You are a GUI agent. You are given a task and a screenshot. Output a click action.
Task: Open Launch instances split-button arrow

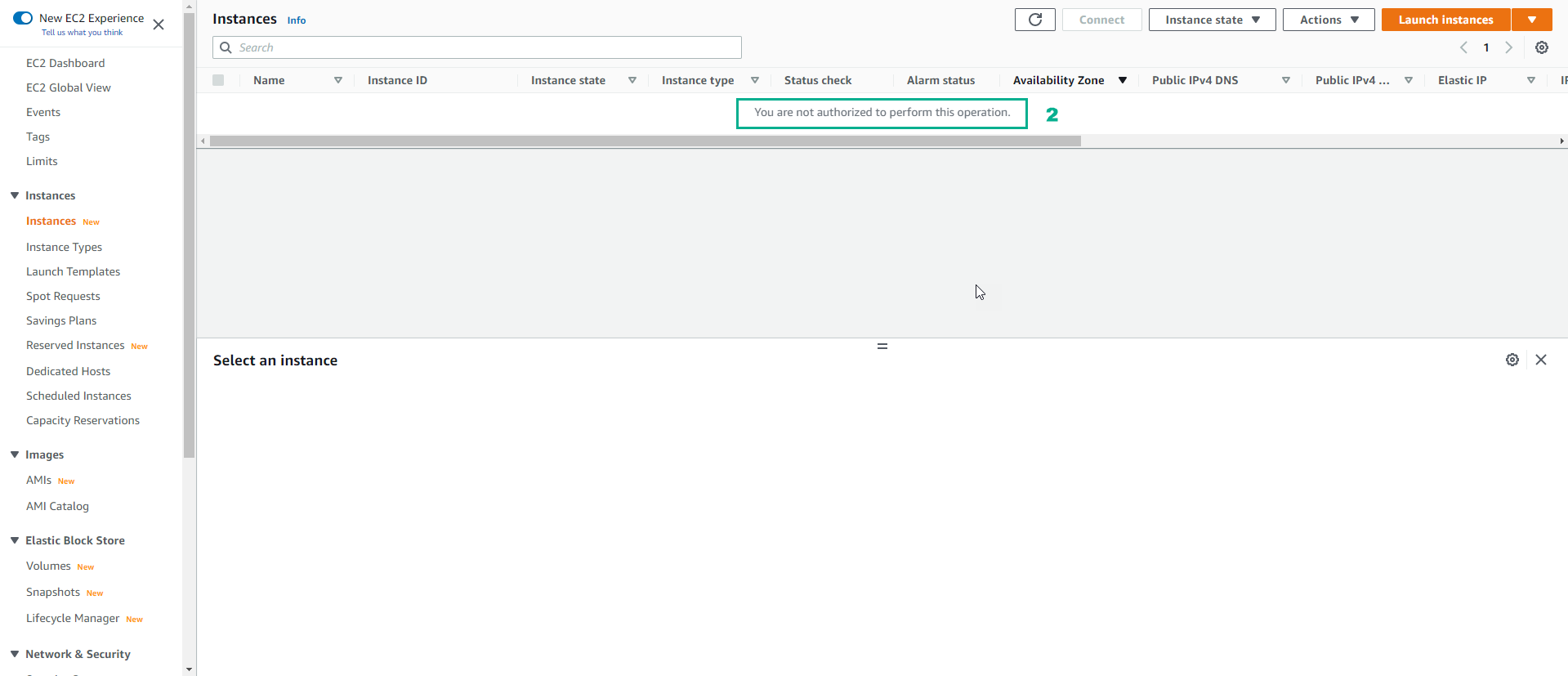pyautogui.click(x=1532, y=20)
